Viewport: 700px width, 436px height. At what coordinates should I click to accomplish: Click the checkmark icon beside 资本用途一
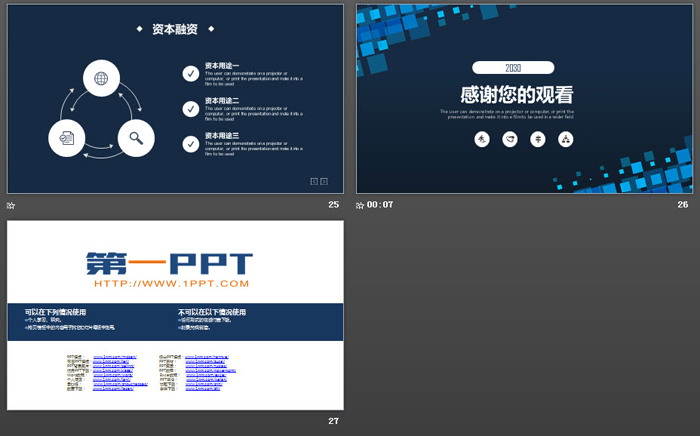(x=191, y=74)
